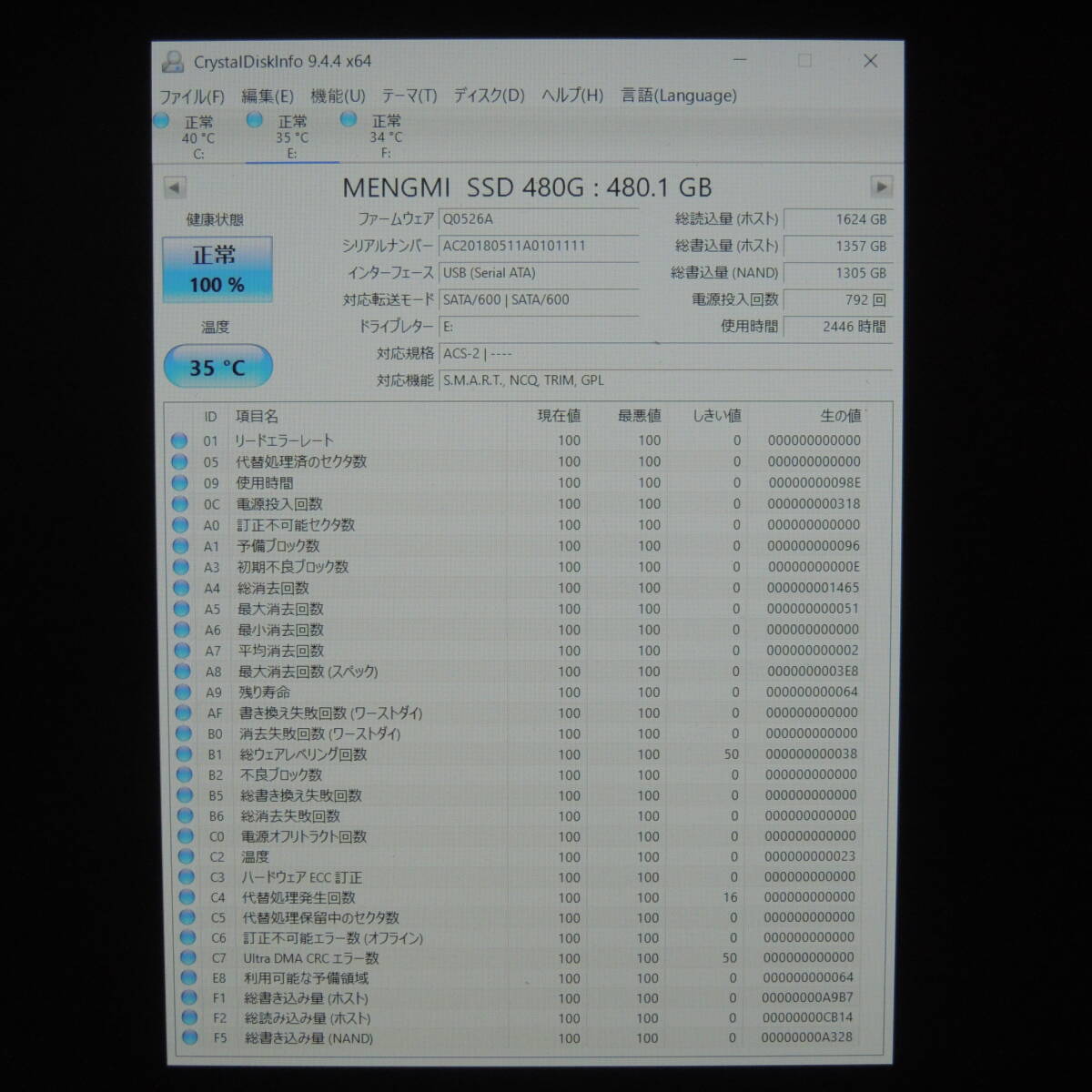This screenshot has height=1092, width=1092.
Task: Click the status icon for ID 0C 電源投入回数 row
Action: point(180,504)
